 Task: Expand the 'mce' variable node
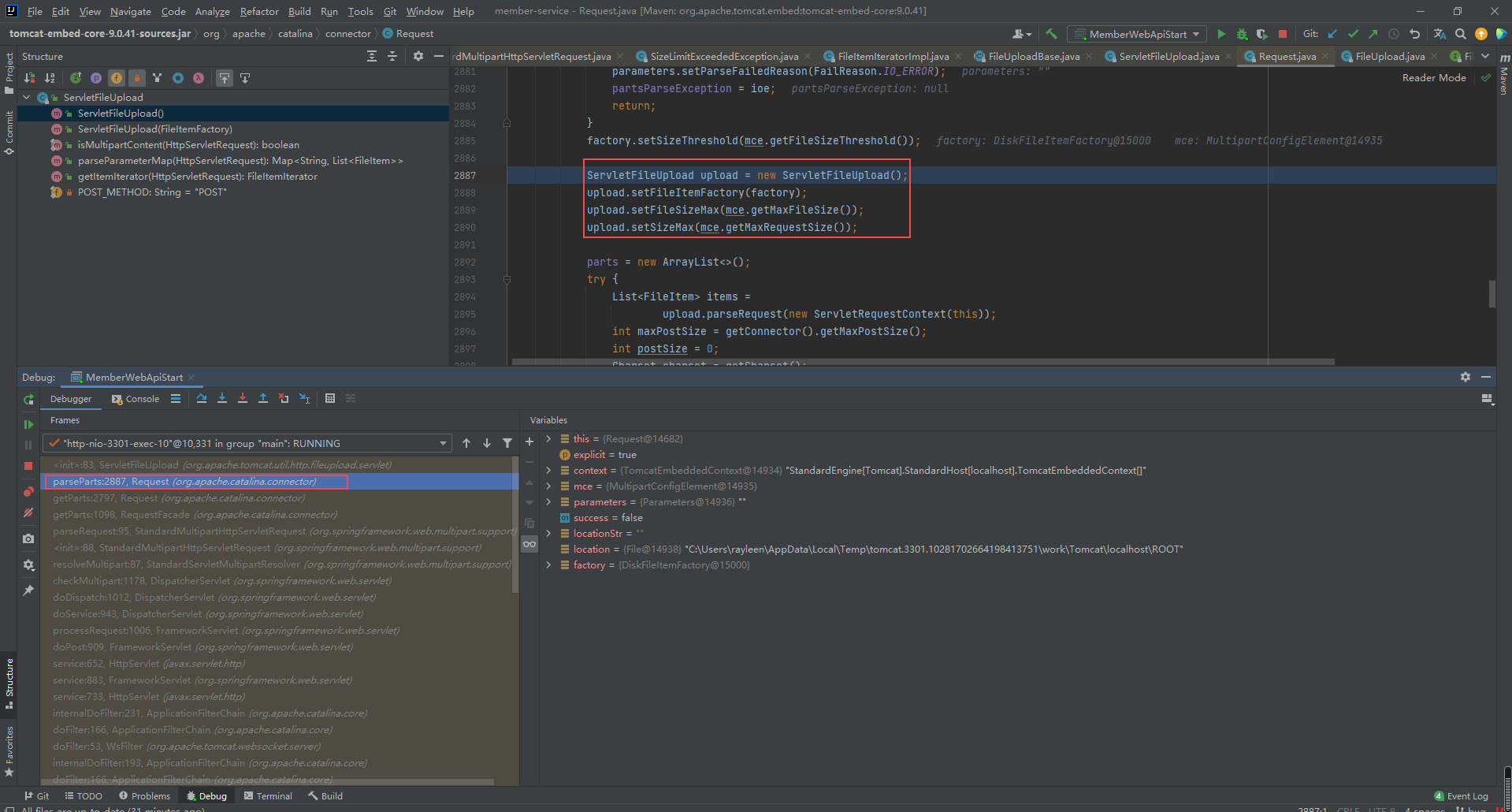(x=548, y=486)
